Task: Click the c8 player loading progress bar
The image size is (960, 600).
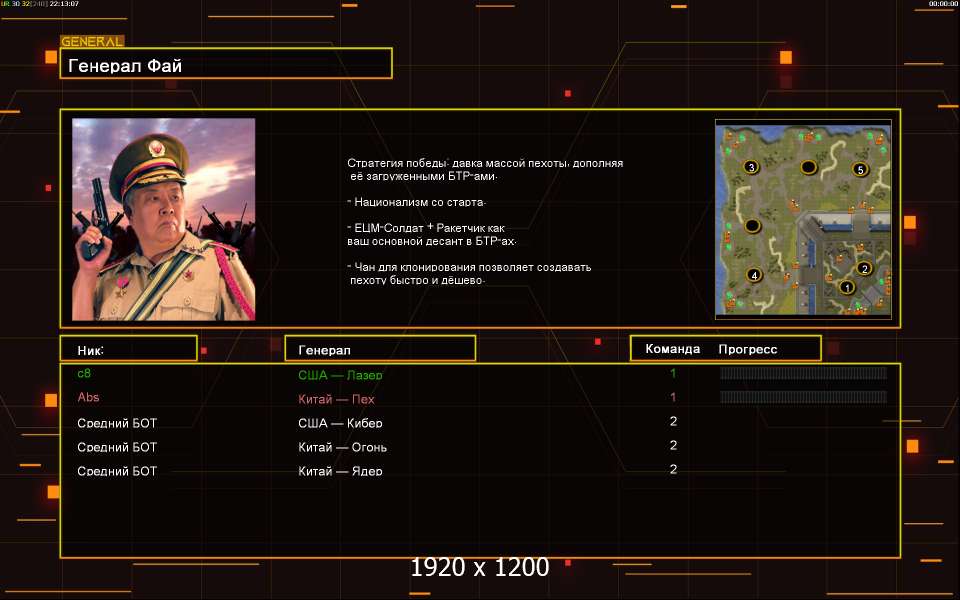Action: [803, 373]
